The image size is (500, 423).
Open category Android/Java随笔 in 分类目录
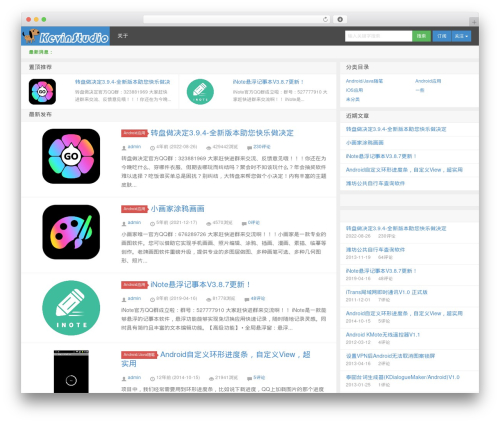[x=364, y=81]
